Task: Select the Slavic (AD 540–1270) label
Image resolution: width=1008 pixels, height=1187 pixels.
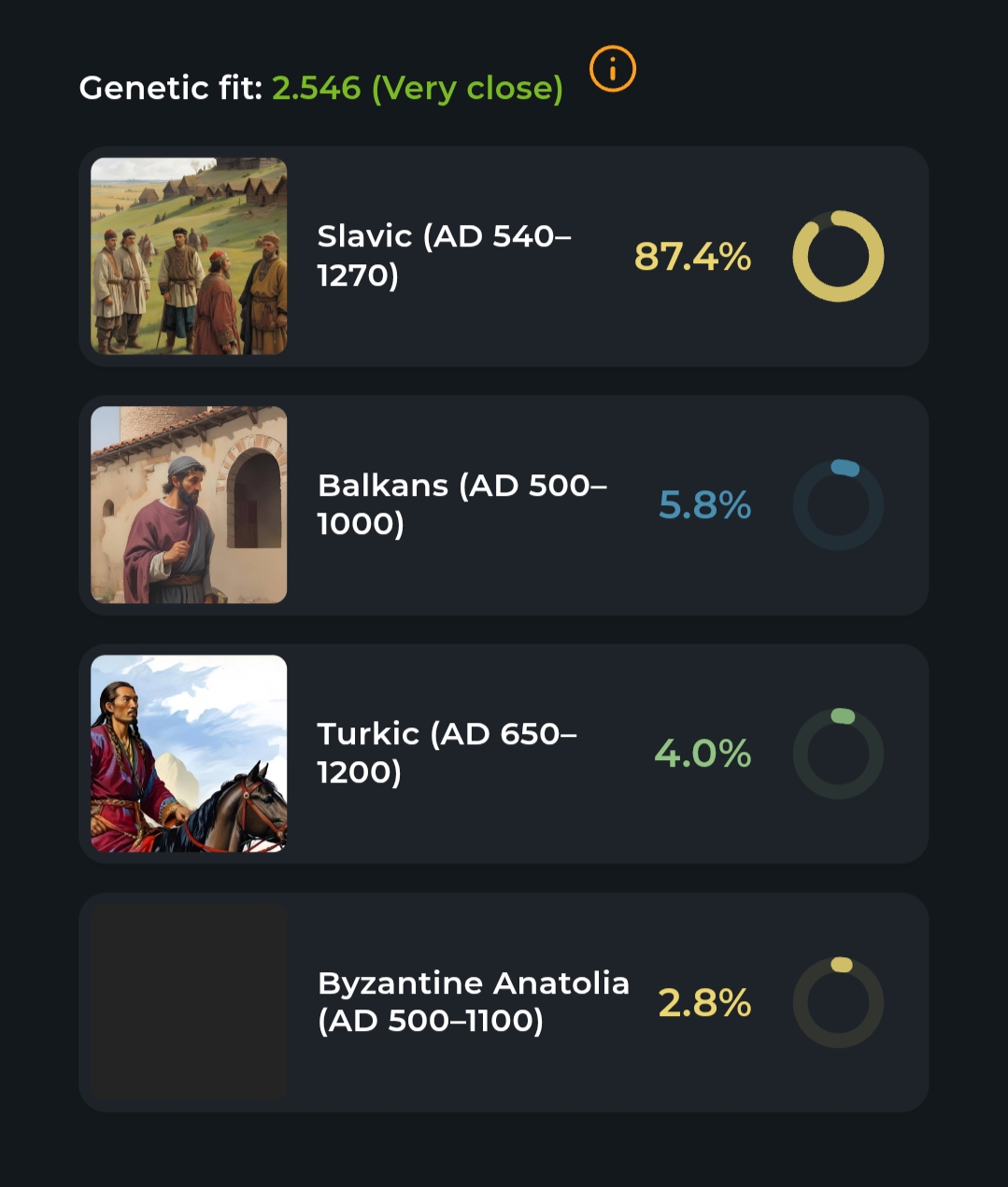Action: (x=444, y=256)
